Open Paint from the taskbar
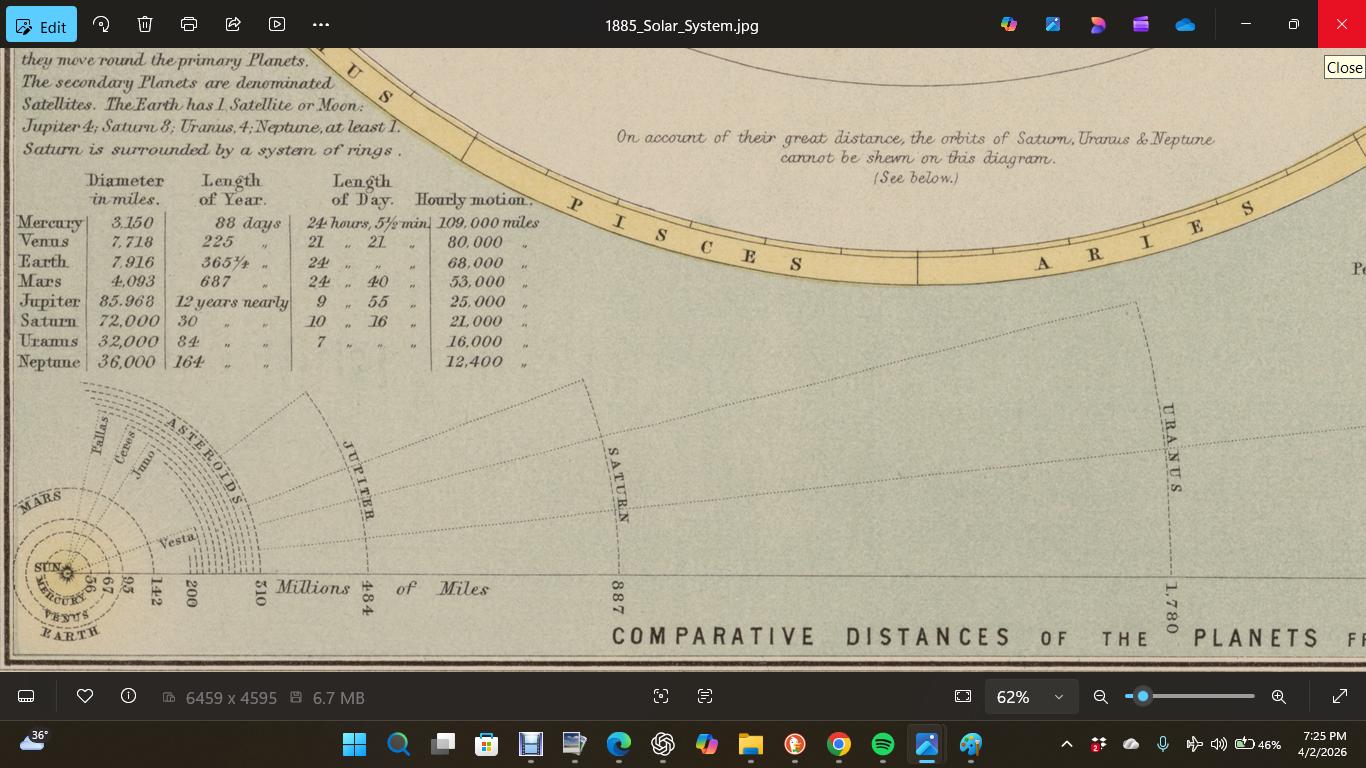Screen dimensions: 1366x768 [971, 744]
